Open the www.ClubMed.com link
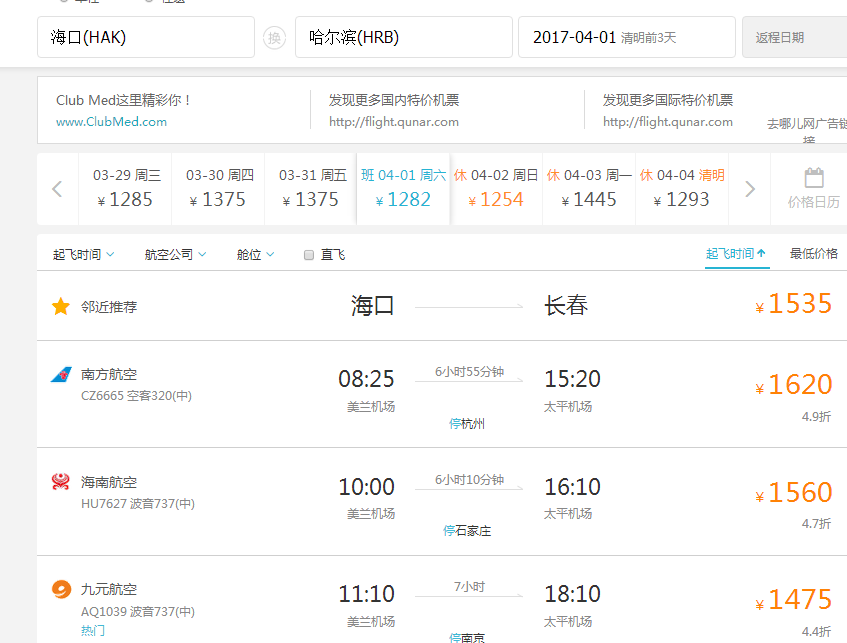 [x=111, y=122]
